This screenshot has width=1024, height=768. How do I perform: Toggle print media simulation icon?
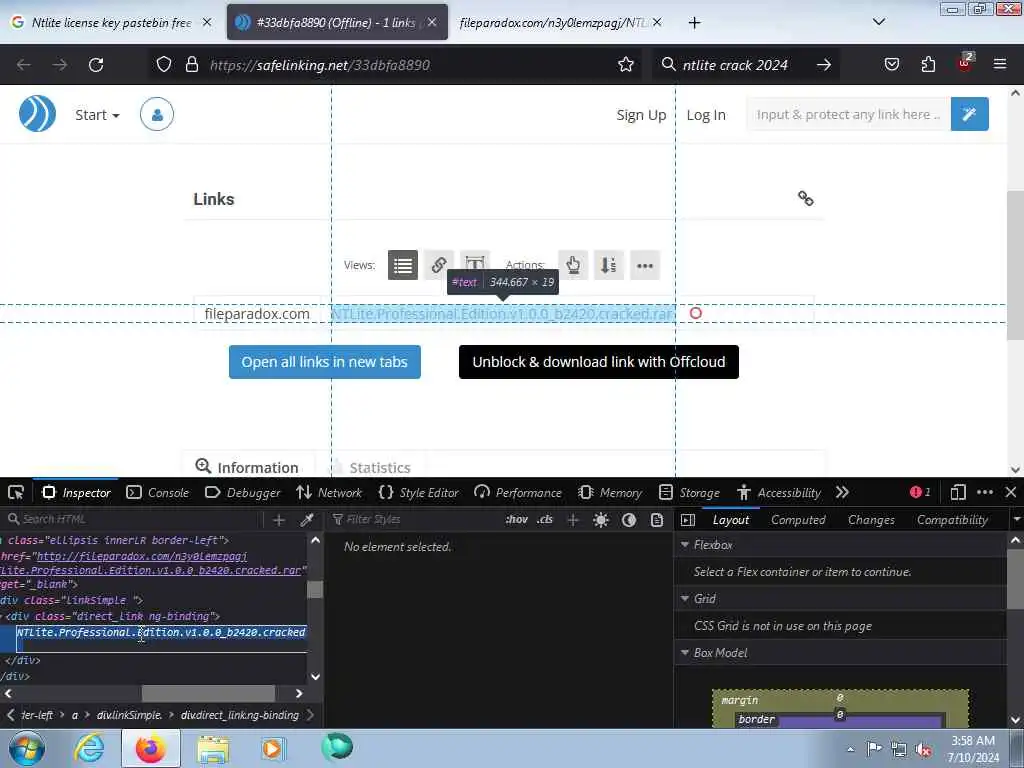point(657,520)
